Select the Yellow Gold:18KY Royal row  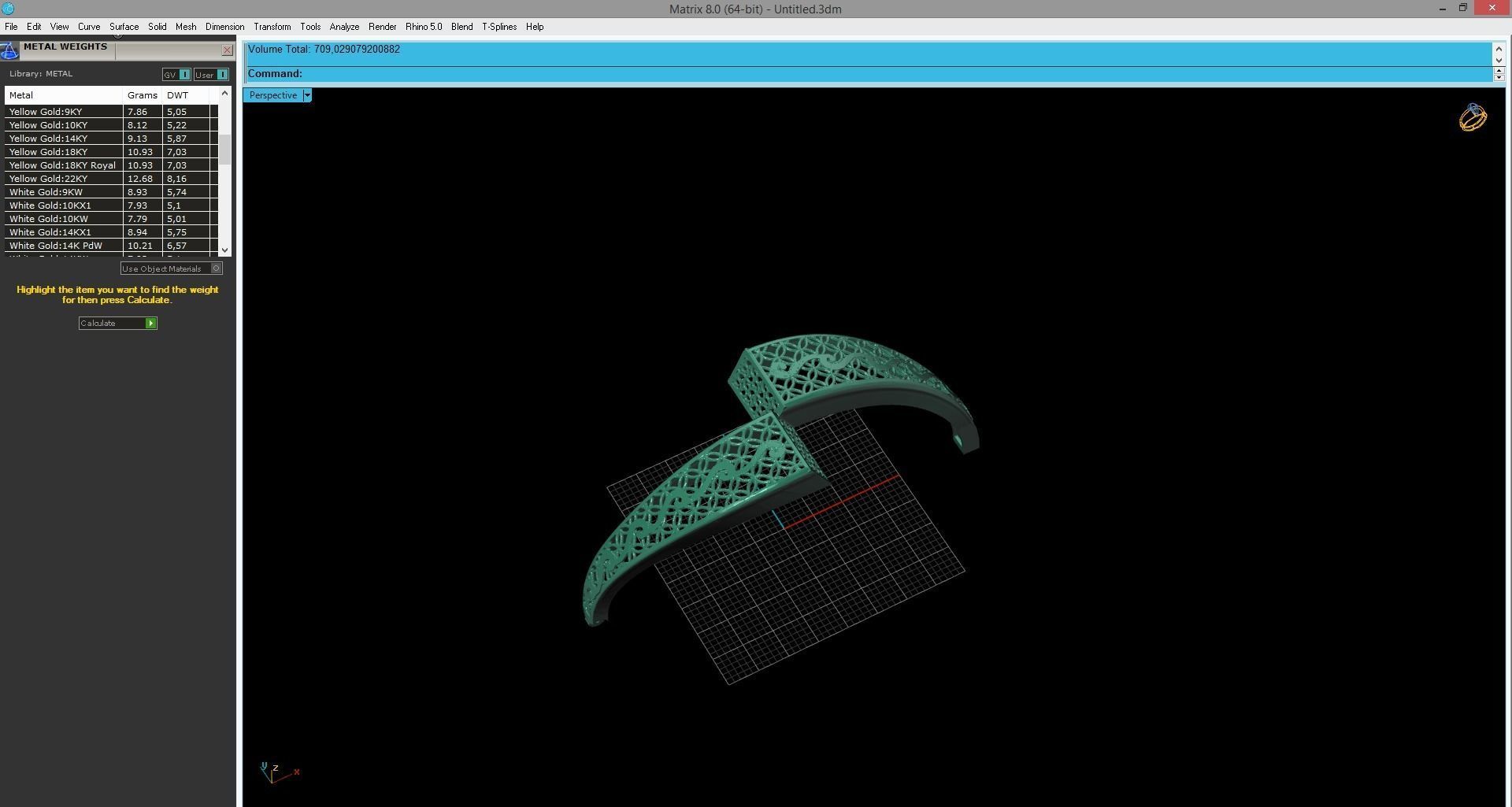(x=111, y=165)
